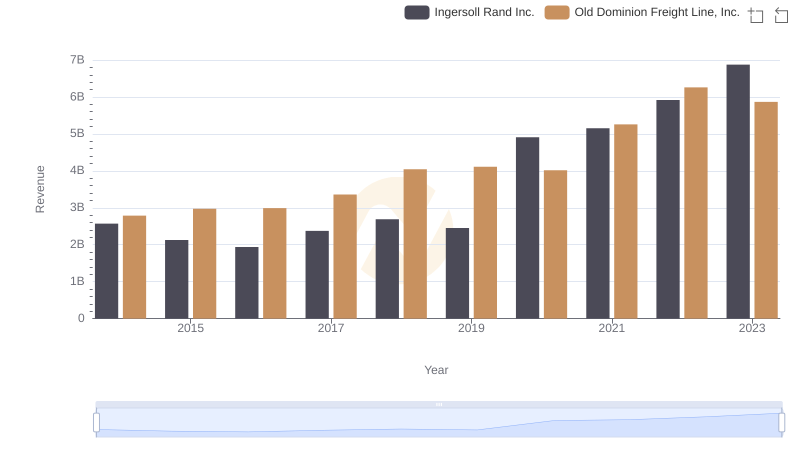This screenshot has width=800, height=461.
Task: Click the 1B y-axis label
Action: click(77, 281)
